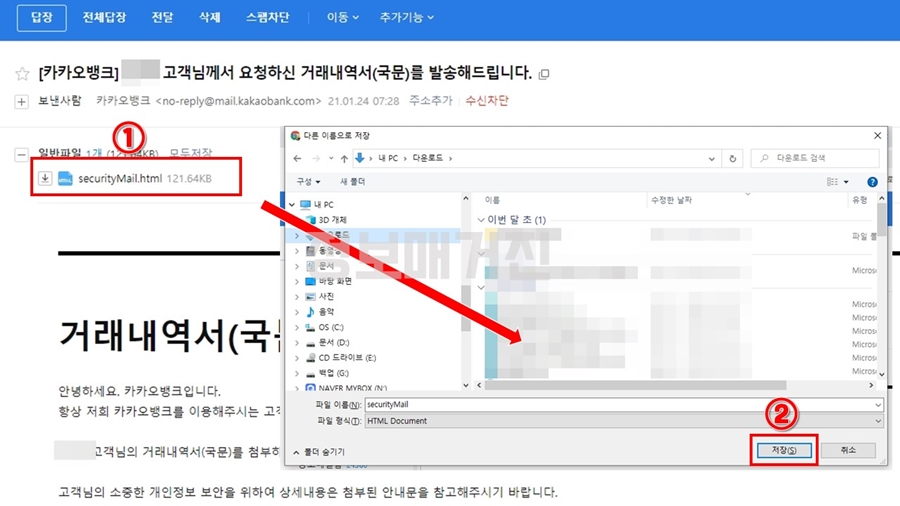
Task: Collapse 이번 달 초 group
Action: pyautogui.click(x=481, y=220)
